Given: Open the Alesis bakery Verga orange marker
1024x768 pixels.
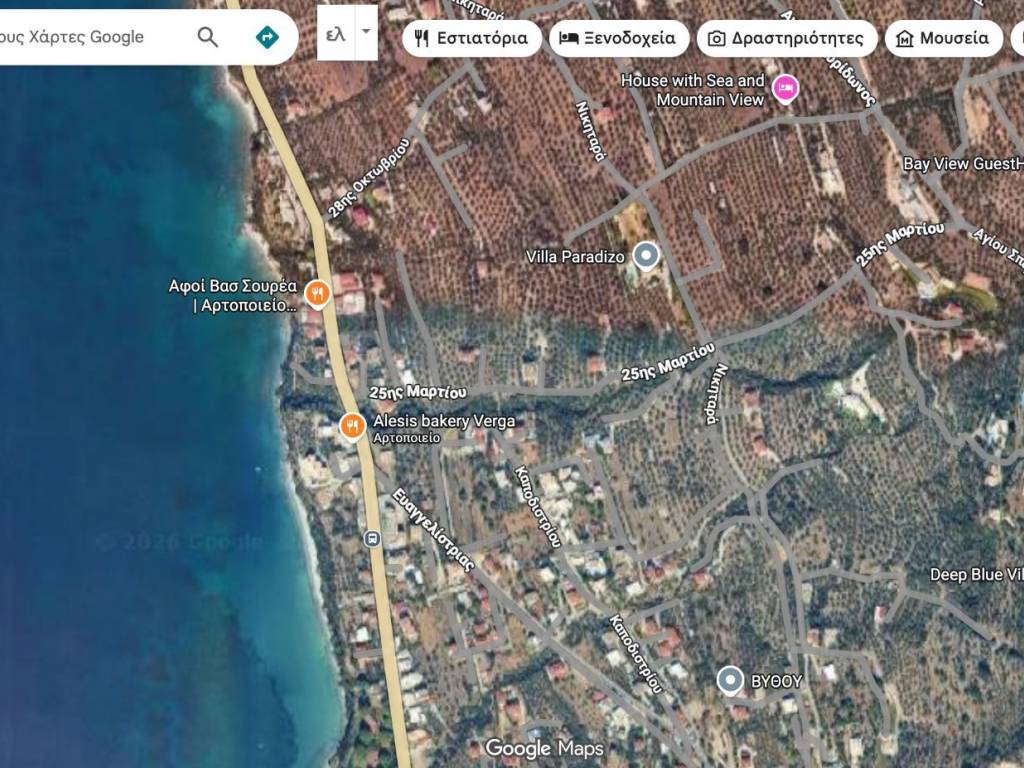Looking at the screenshot, I should click(x=351, y=426).
